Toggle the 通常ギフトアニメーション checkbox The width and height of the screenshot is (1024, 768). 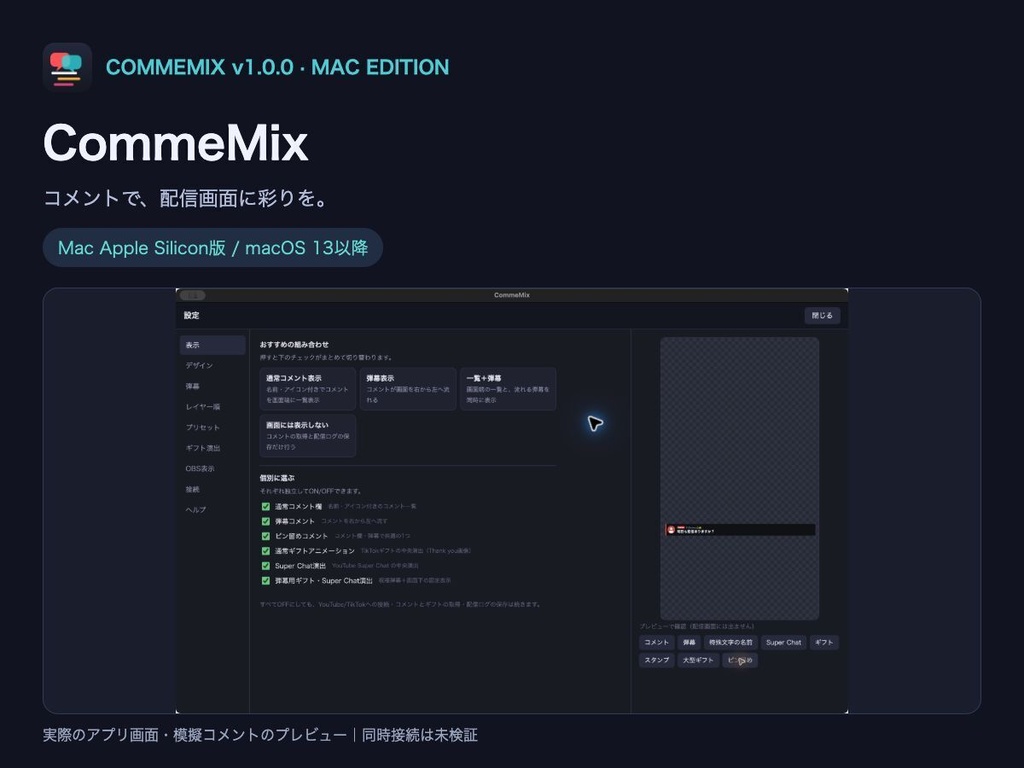pyautogui.click(x=266, y=551)
